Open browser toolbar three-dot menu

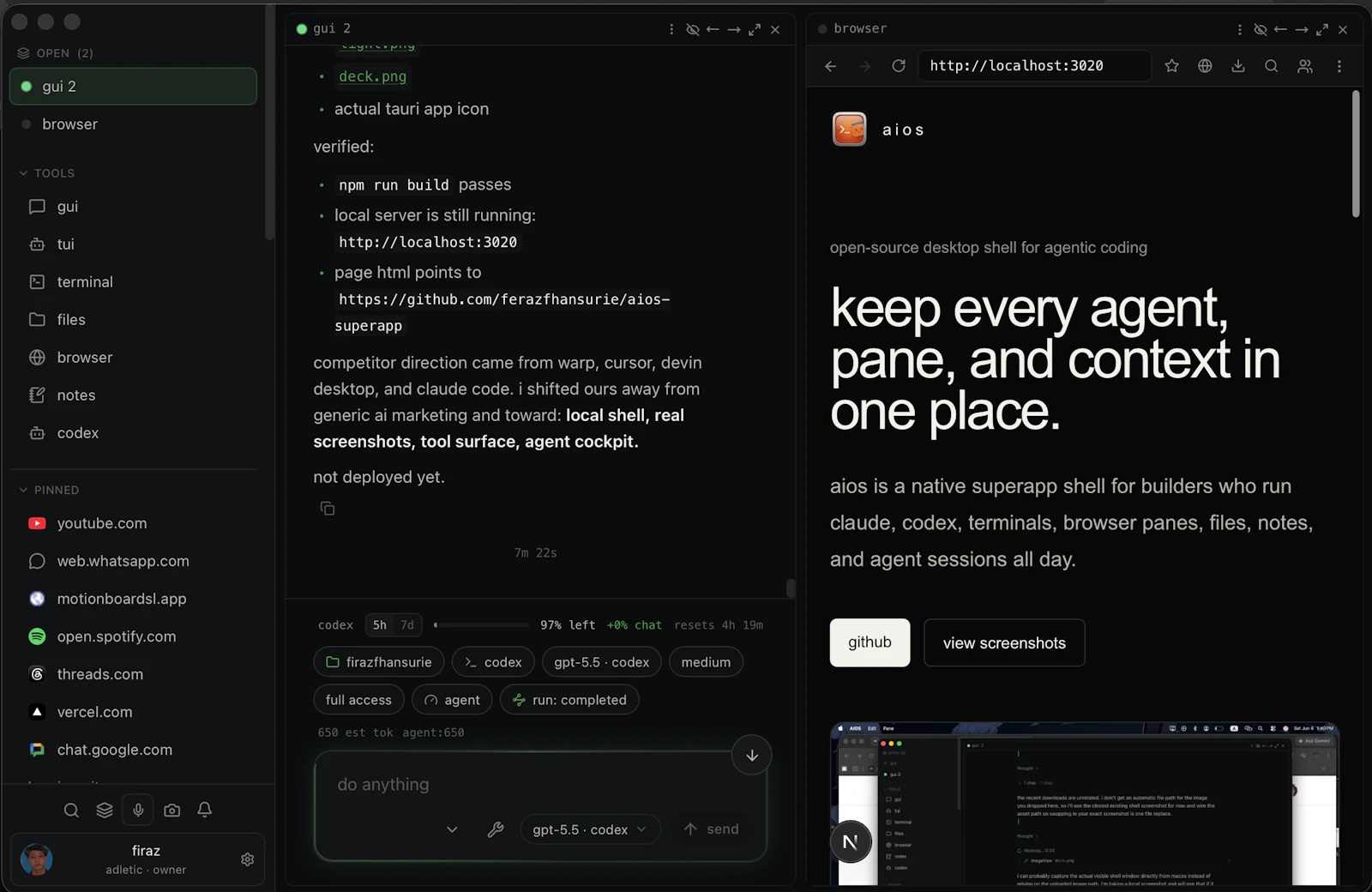(1339, 66)
